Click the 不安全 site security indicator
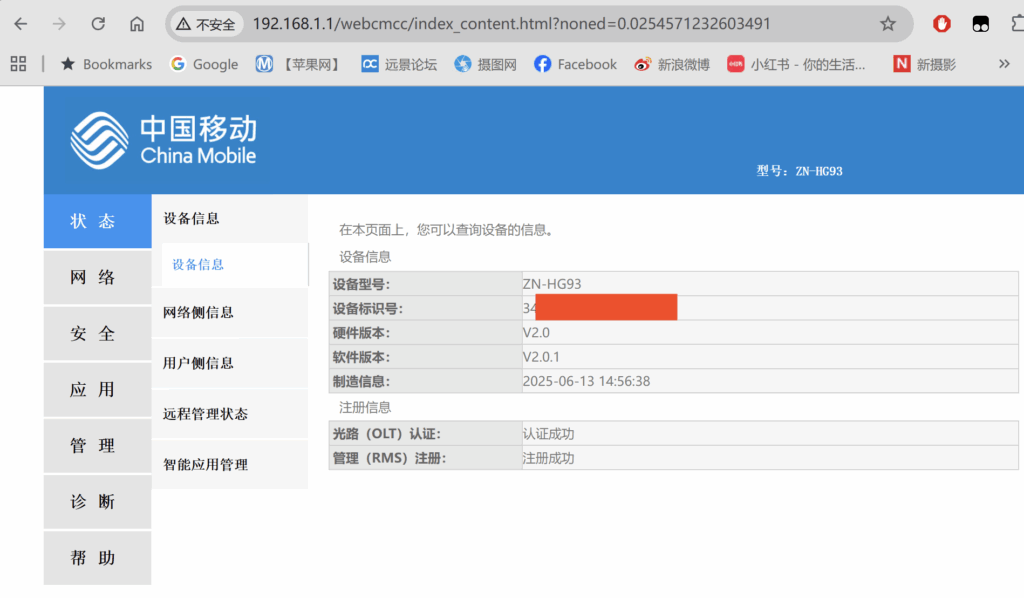The width and height of the screenshot is (1024, 598). (207, 24)
